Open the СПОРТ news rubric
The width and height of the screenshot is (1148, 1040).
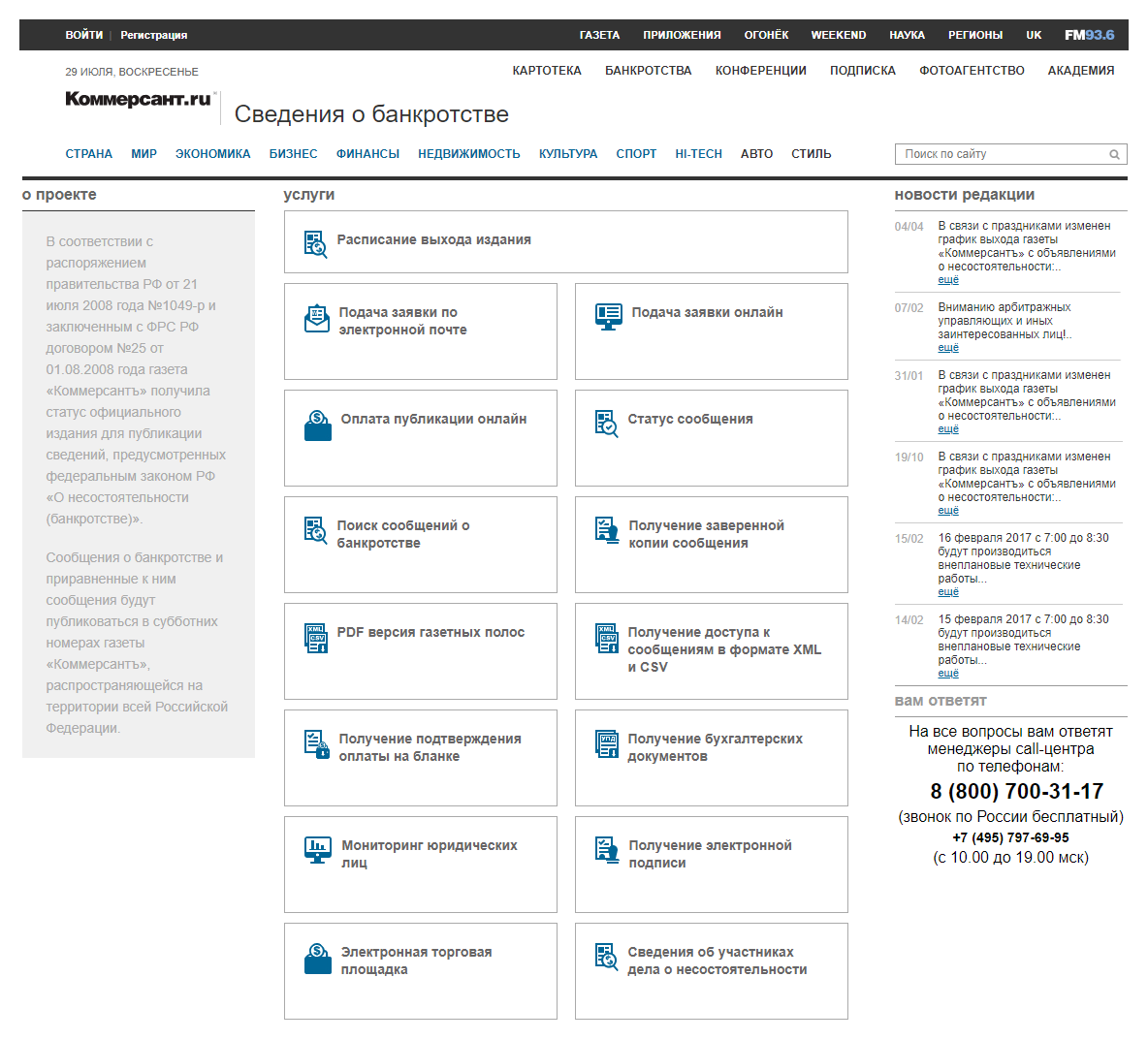(x=636, y=154)
